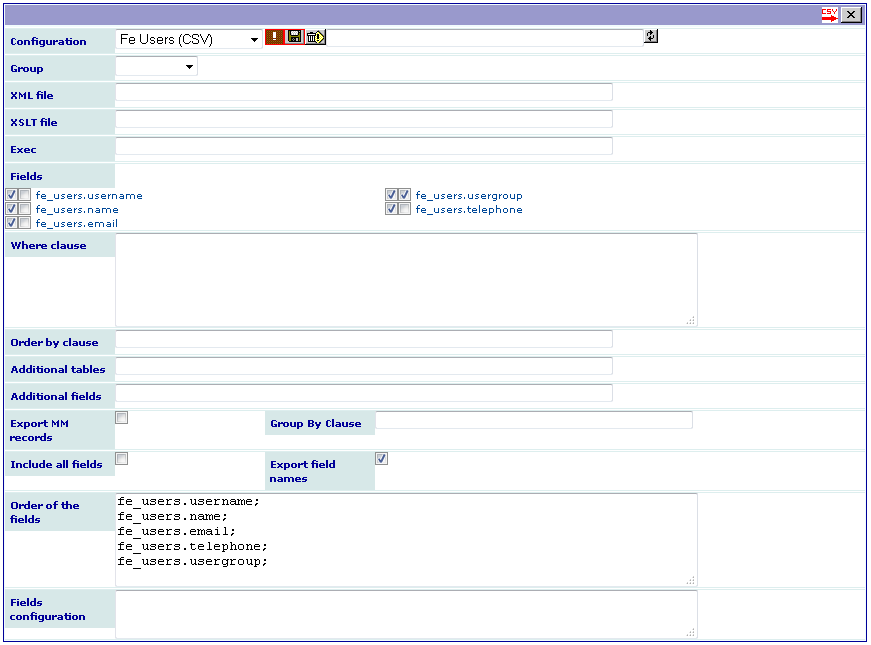Disable the Export field names checkbox
Viewport: 871px width, 645px height.
point(382,458)
